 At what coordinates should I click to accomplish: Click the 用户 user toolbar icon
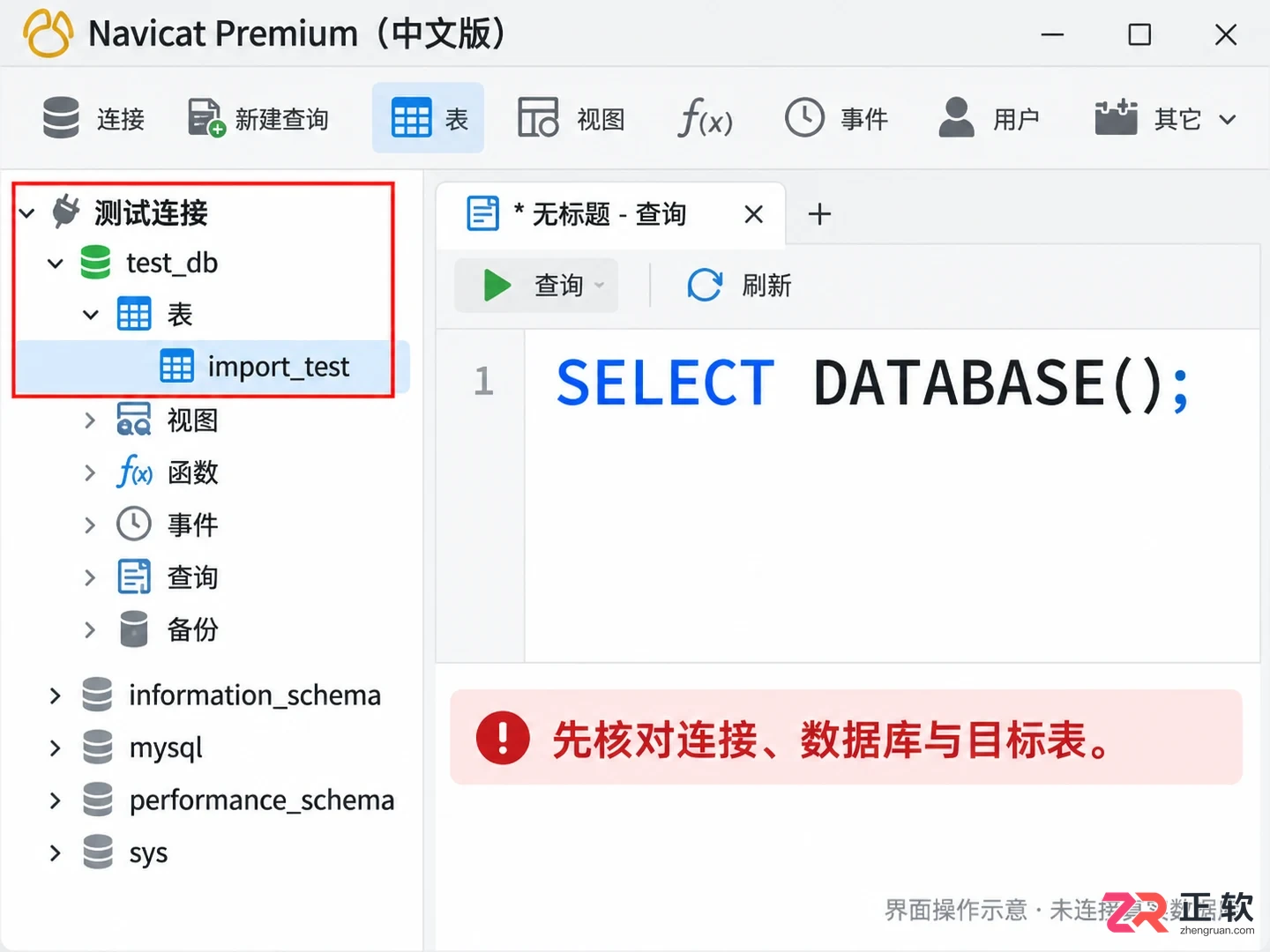tap(957, 118)
